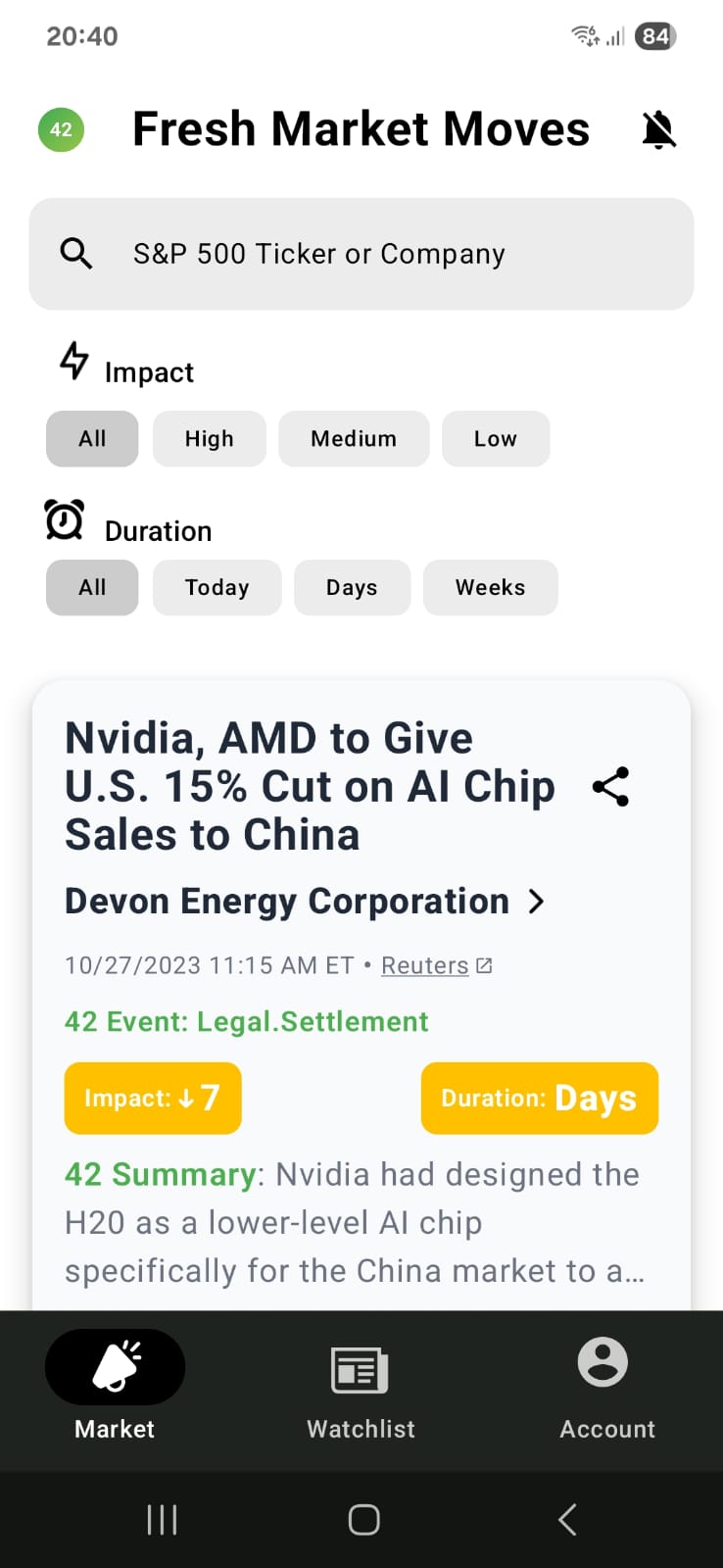This screenshot has width=723, height=1568.
Task: Toggle the muted notifications bell
Action: [x=658, y=129]
